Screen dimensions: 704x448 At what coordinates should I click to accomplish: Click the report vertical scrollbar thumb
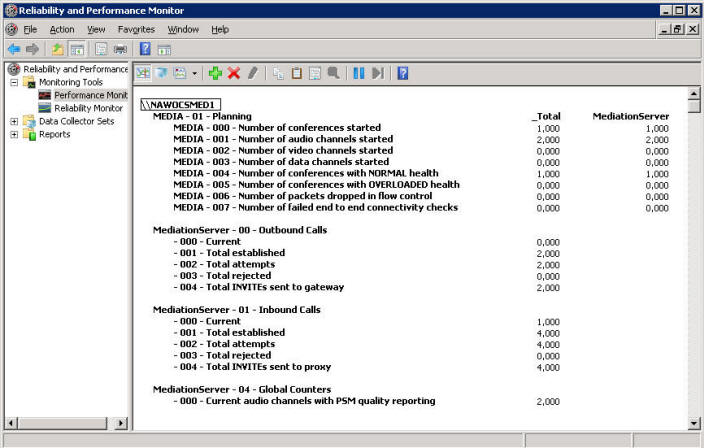point(694,106)
